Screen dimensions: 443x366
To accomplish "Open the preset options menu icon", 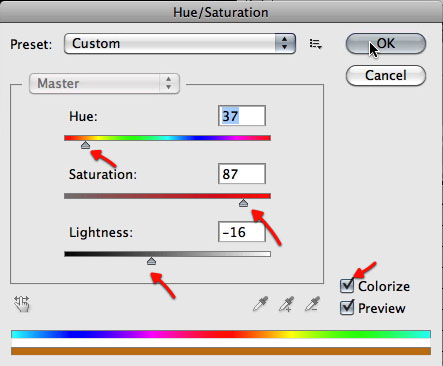I will click(315, 44).
